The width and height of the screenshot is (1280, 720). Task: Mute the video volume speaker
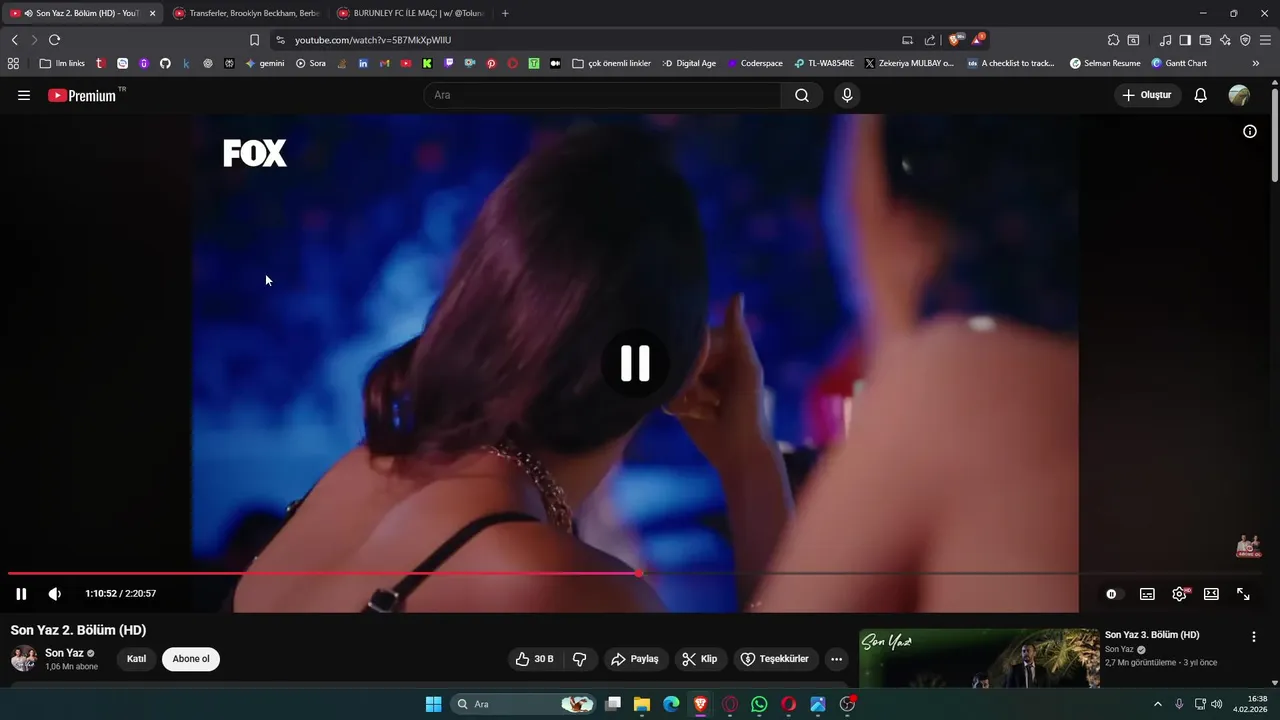55,593
